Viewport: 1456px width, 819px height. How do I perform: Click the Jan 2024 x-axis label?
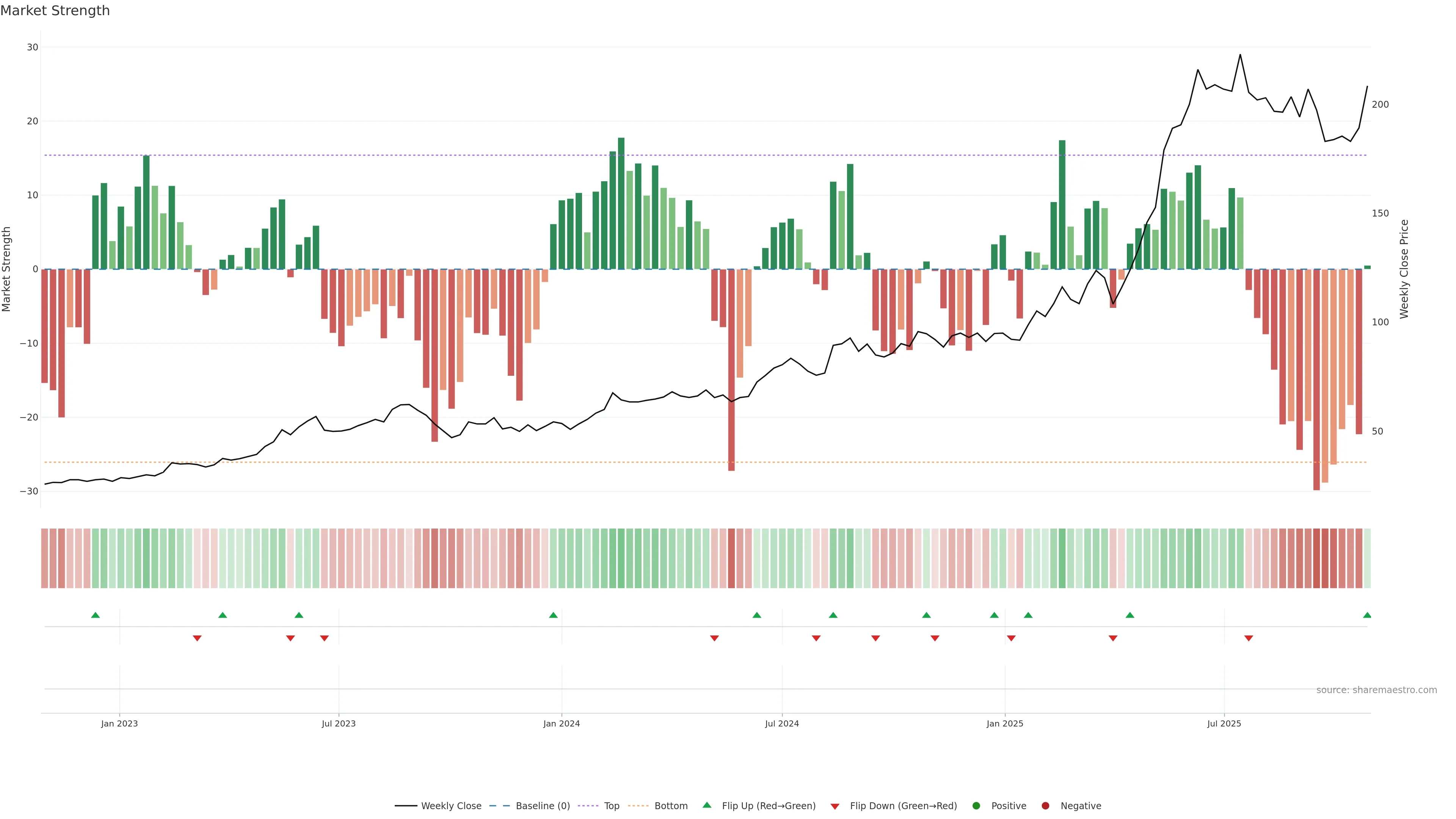(561, 723)
